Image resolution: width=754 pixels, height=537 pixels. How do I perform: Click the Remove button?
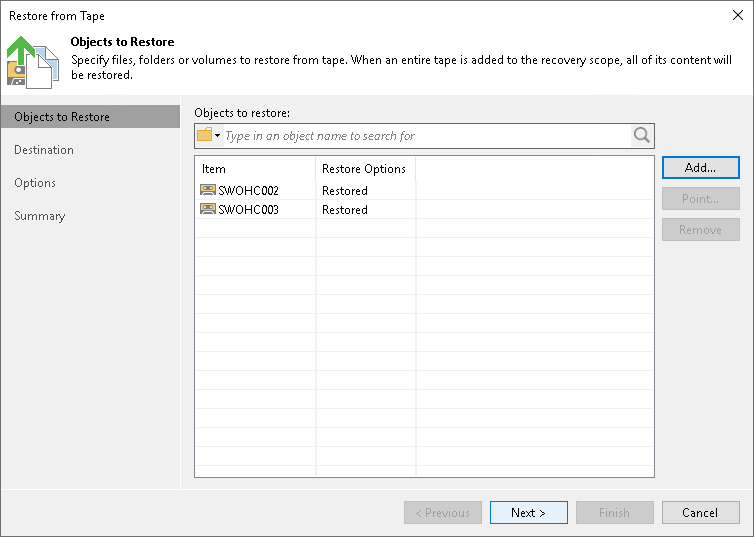click(x=701, y=230)
